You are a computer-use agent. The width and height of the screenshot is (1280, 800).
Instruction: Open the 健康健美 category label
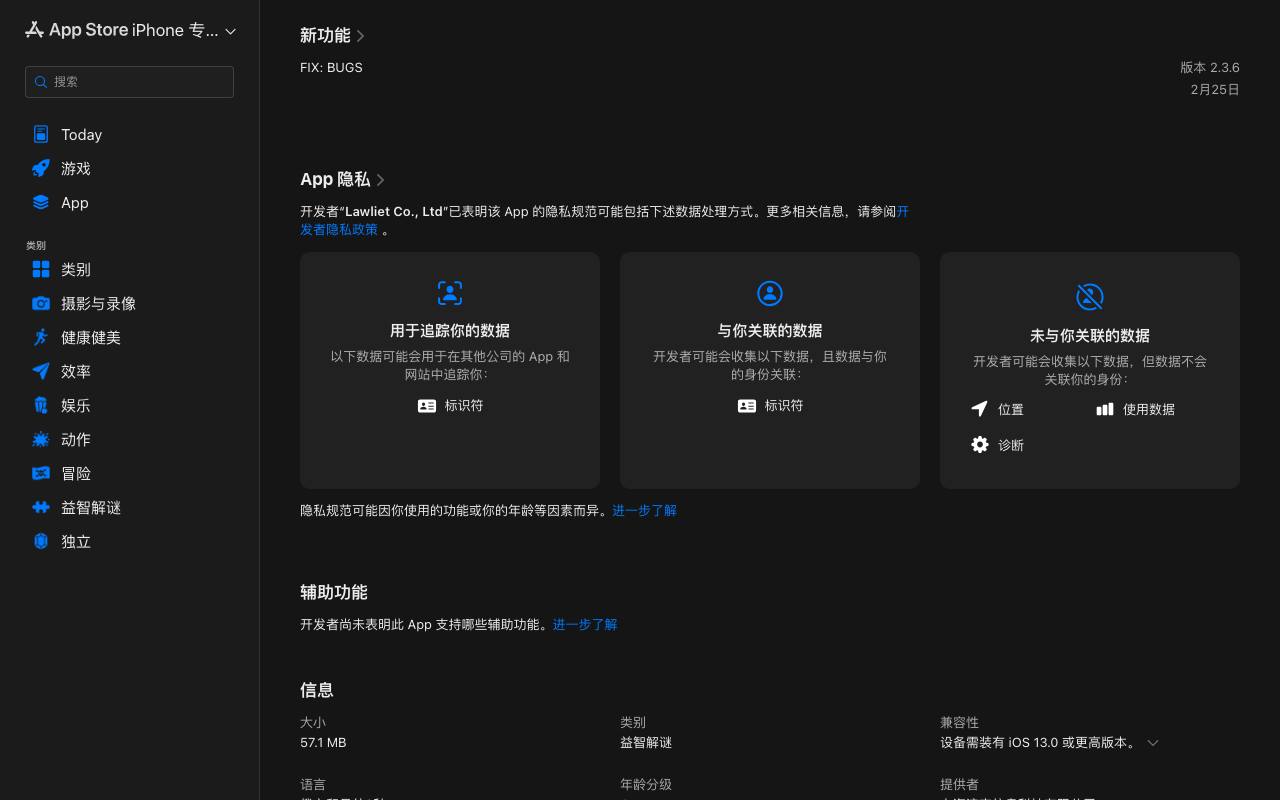pos(91,338)
